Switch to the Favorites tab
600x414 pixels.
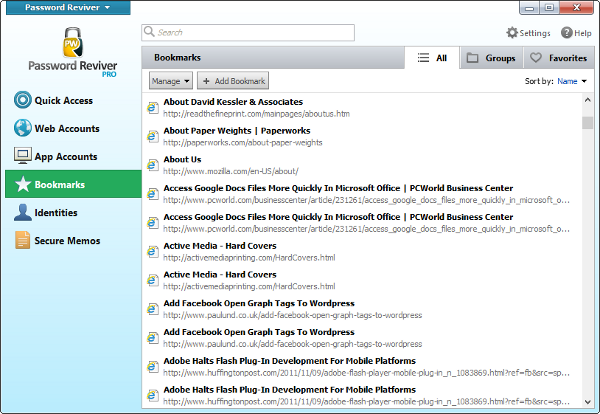(x=559, y=58)
